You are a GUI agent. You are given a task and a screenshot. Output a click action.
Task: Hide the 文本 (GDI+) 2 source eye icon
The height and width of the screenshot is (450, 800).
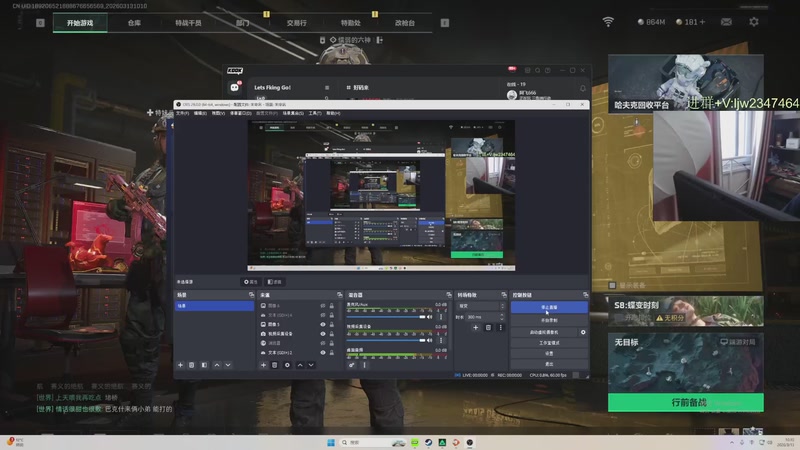(322, 353)
